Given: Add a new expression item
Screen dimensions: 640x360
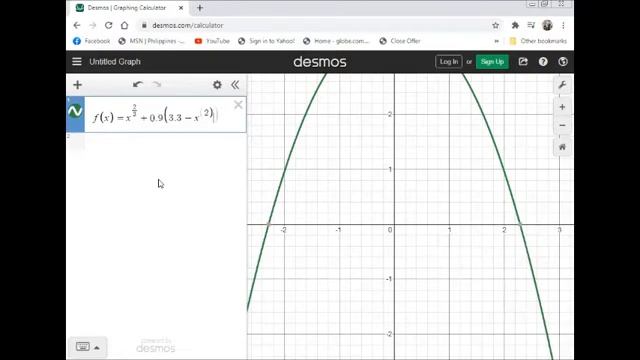Looking at the screenshot, I should pyautogui.click(x=78, y=85).
